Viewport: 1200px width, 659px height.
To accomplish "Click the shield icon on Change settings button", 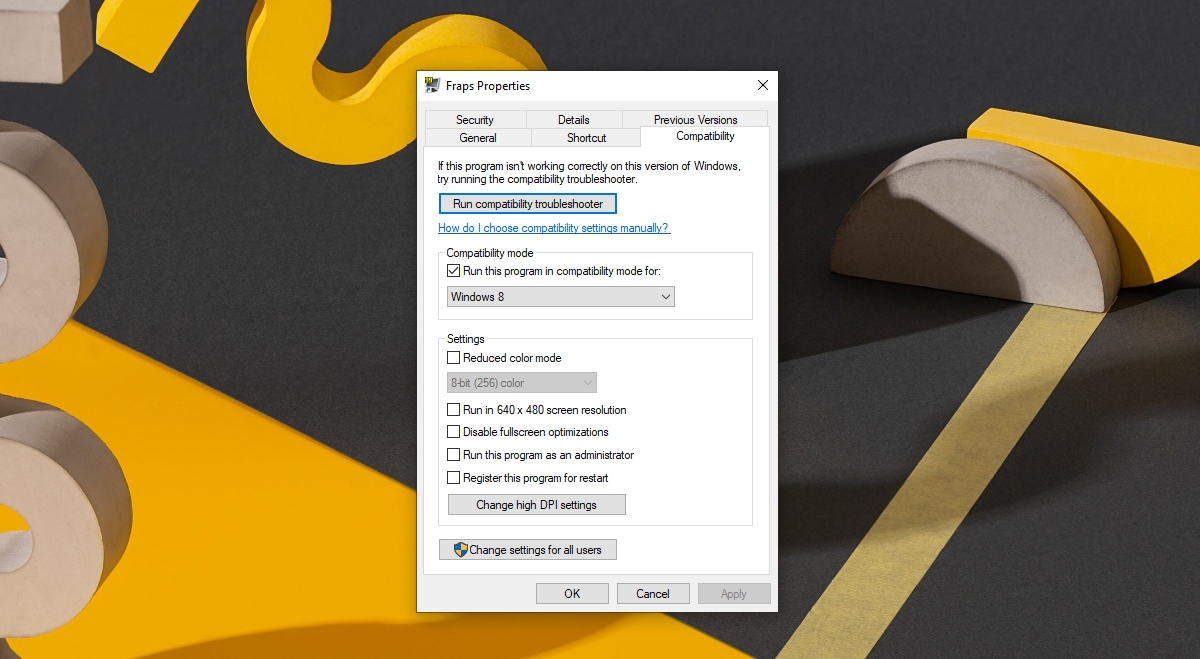I will (x=461, y=550).
